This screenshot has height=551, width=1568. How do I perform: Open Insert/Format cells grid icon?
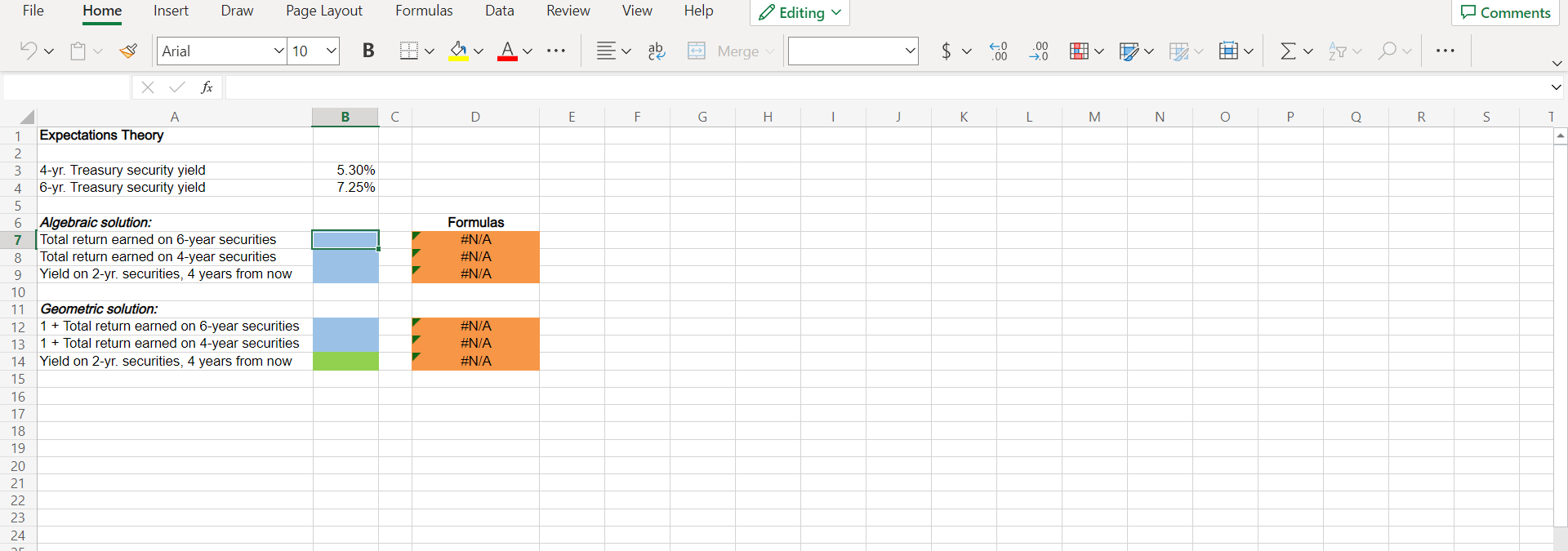pos(1228,51)
